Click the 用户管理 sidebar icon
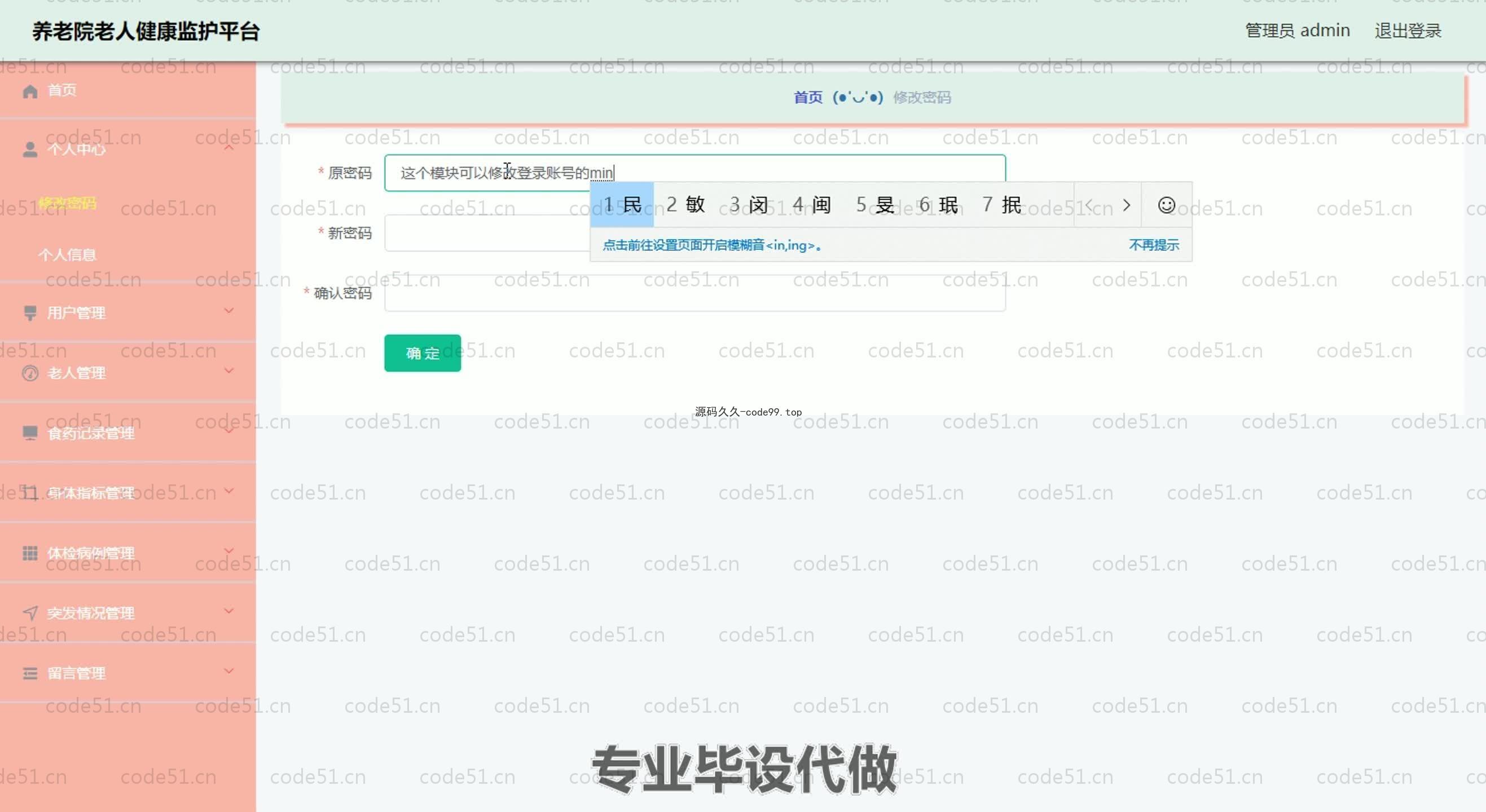Image resolution: width=1486 pixels, height=812 pixels. click(30, 313)
